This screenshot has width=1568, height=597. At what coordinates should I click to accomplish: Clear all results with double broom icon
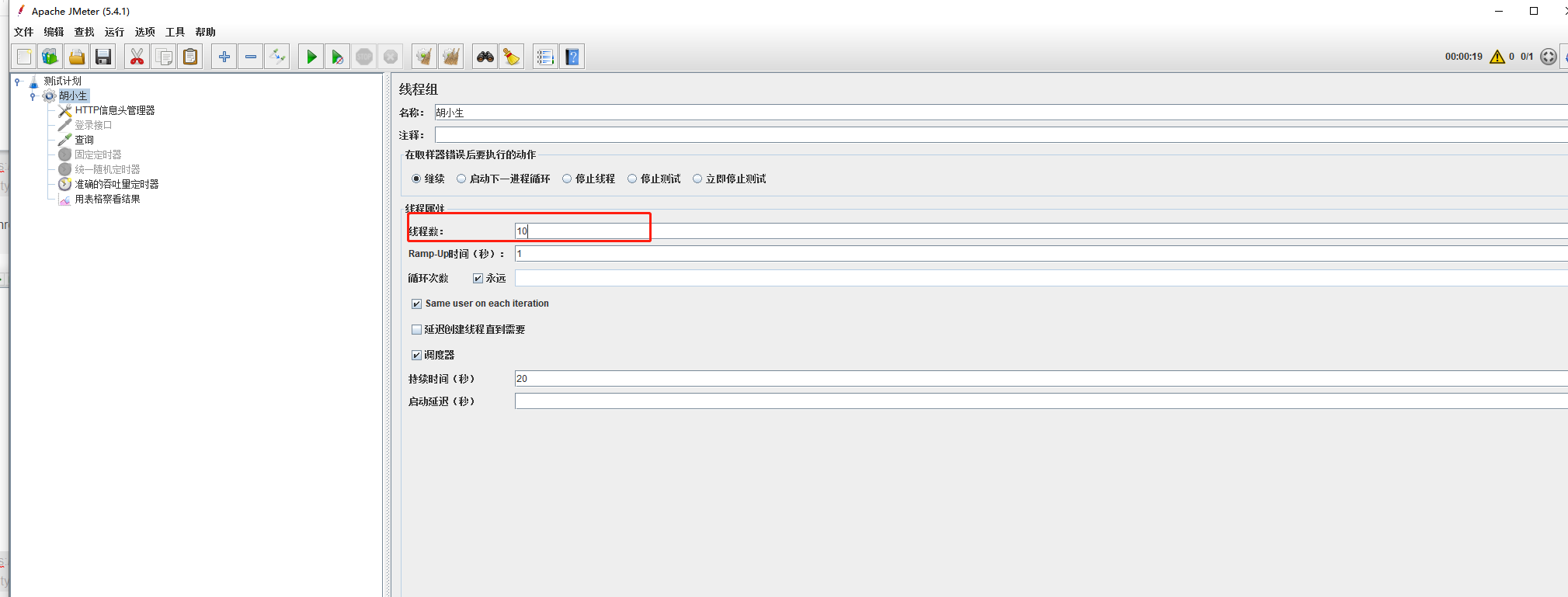(451, 57)
